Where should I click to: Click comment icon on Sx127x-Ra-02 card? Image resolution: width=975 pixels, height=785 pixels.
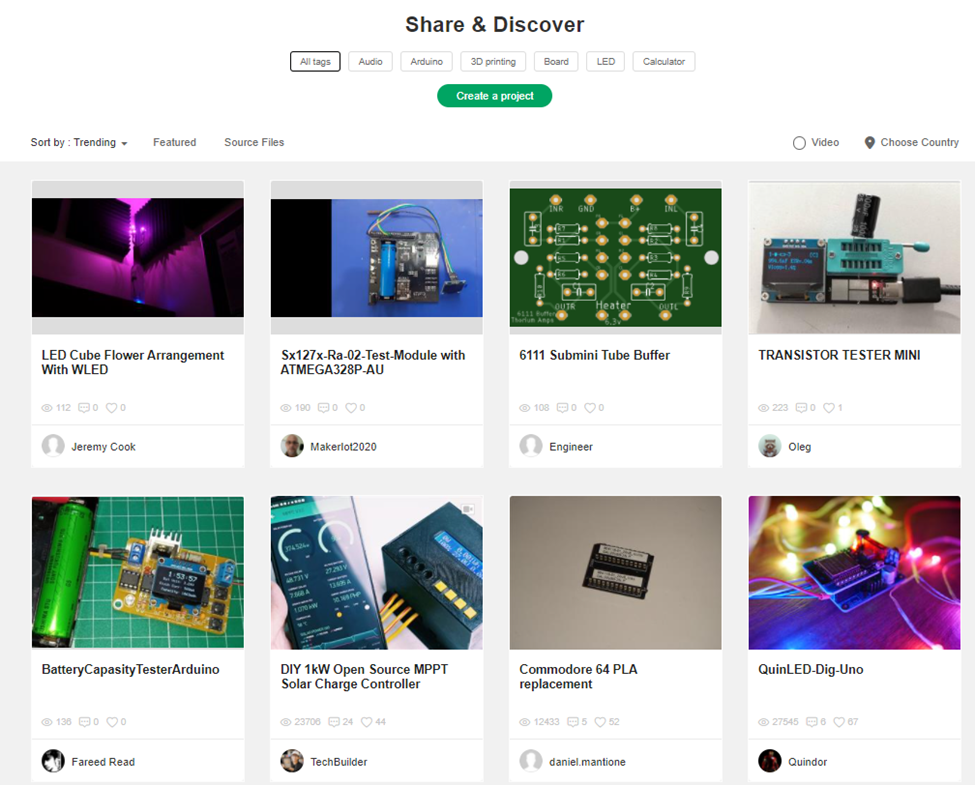(323, 408)
